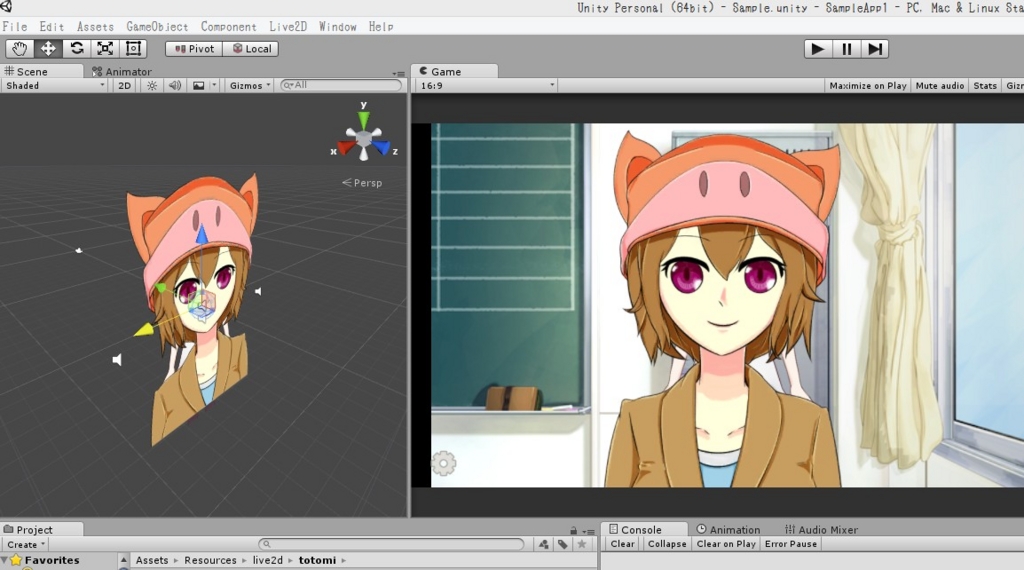Toggle scene audio speaker icon
The width and height of the screenshot is (1024, 570).
coord(174,86)
